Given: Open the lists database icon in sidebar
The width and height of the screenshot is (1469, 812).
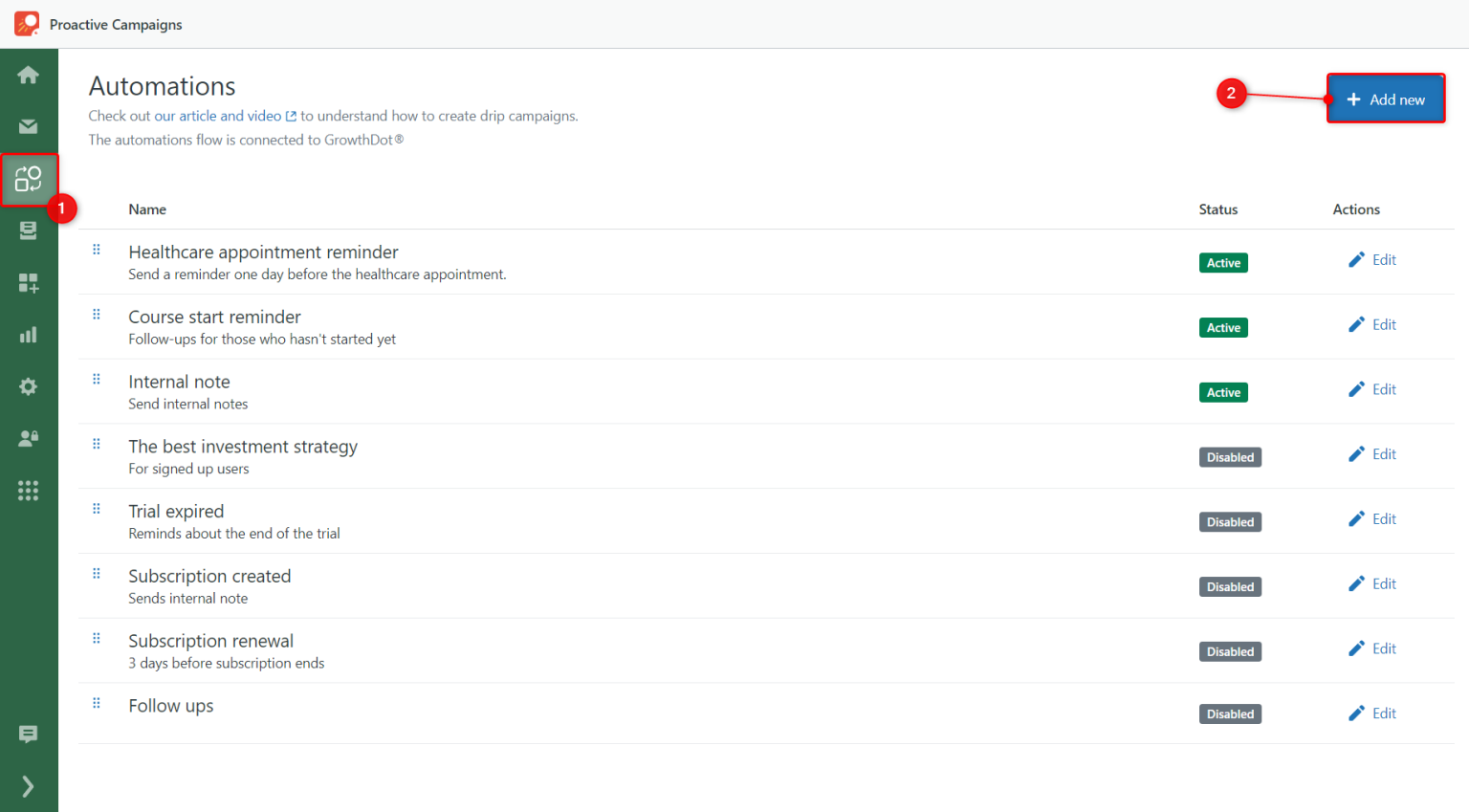Looking at the screenshot, I should (29, 230).
